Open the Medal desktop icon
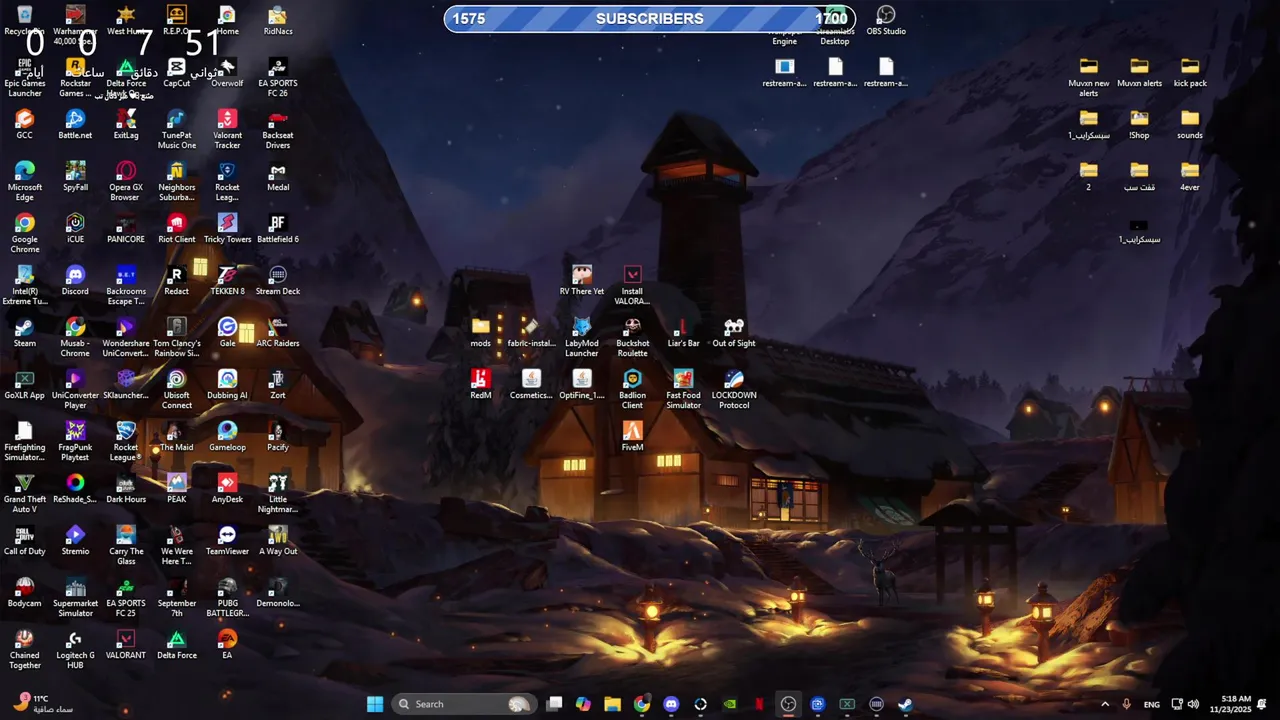 click(278, 175)
